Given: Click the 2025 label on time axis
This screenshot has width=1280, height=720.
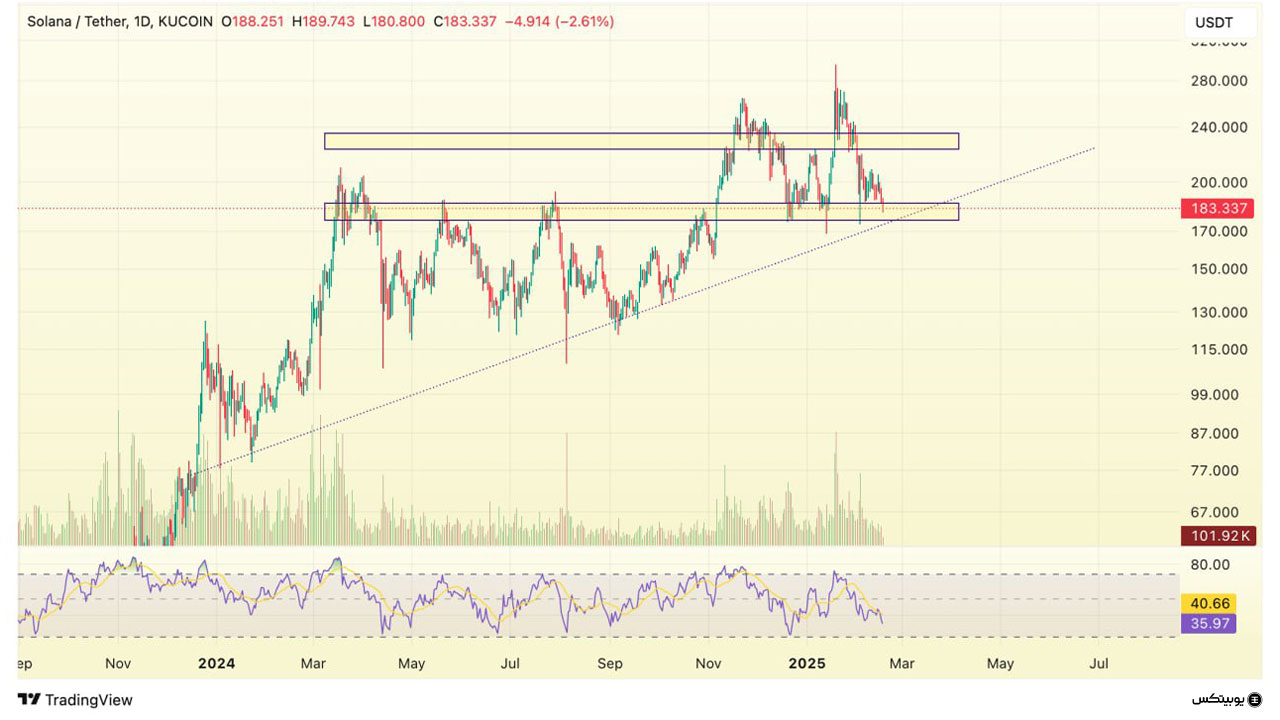Looking at the screenshot, I should pos(806,663).
